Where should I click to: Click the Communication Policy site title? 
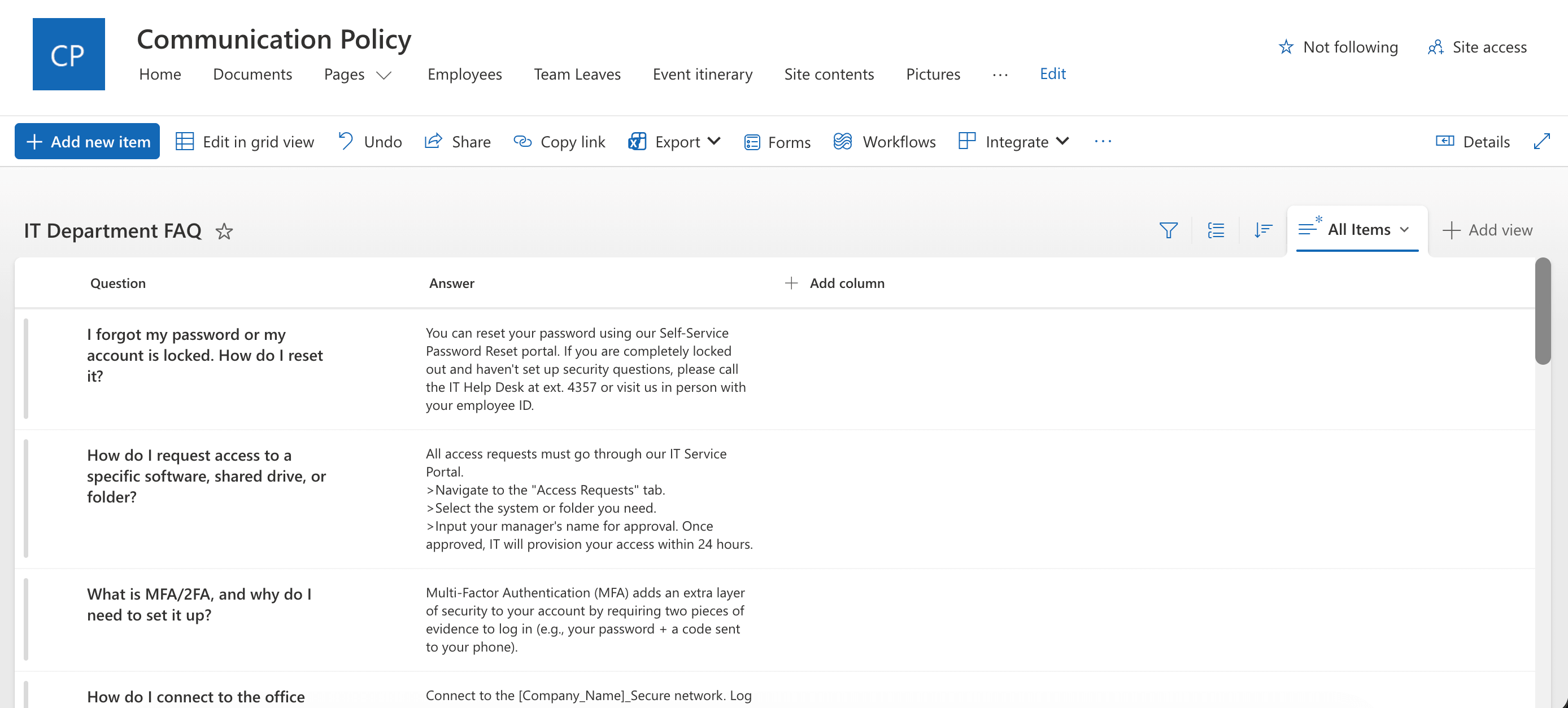274,39
